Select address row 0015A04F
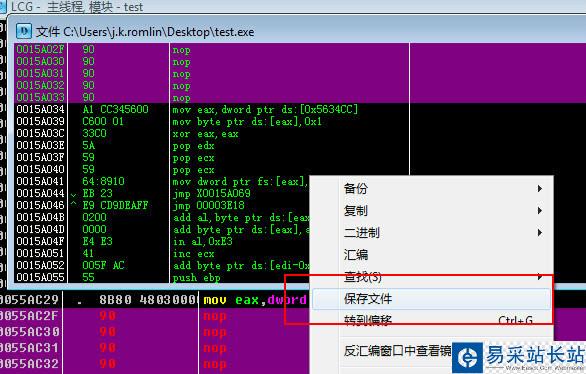Image resolution: width=586 pixels, height=374 pixels. (40, 241)
